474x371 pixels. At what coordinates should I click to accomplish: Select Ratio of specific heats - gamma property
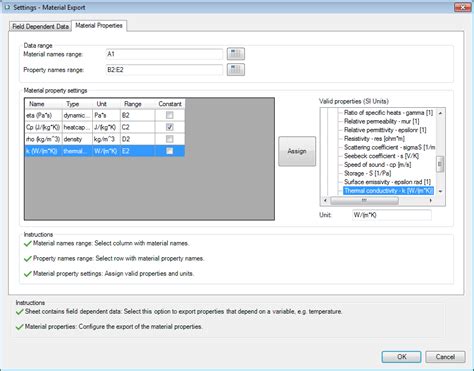[x=388, y=113]
